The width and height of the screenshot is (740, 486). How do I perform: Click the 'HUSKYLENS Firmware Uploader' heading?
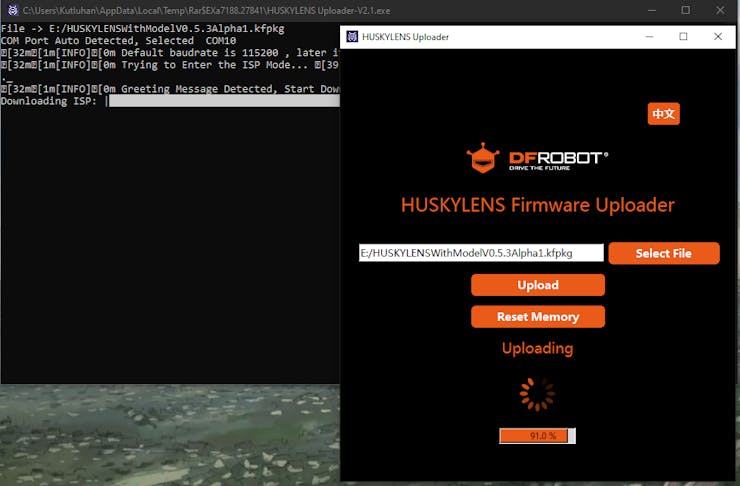[x=538, y=205]
